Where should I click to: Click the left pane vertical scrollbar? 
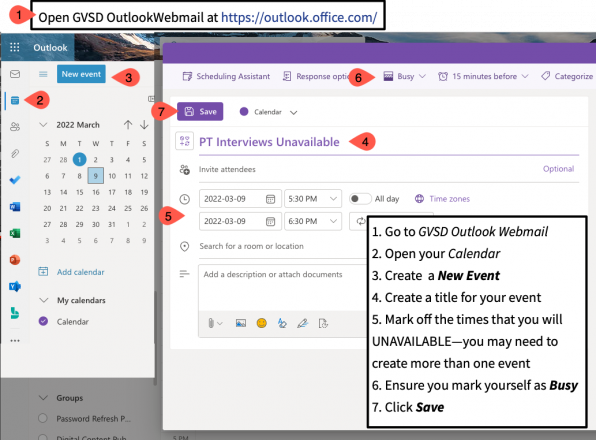155,338
